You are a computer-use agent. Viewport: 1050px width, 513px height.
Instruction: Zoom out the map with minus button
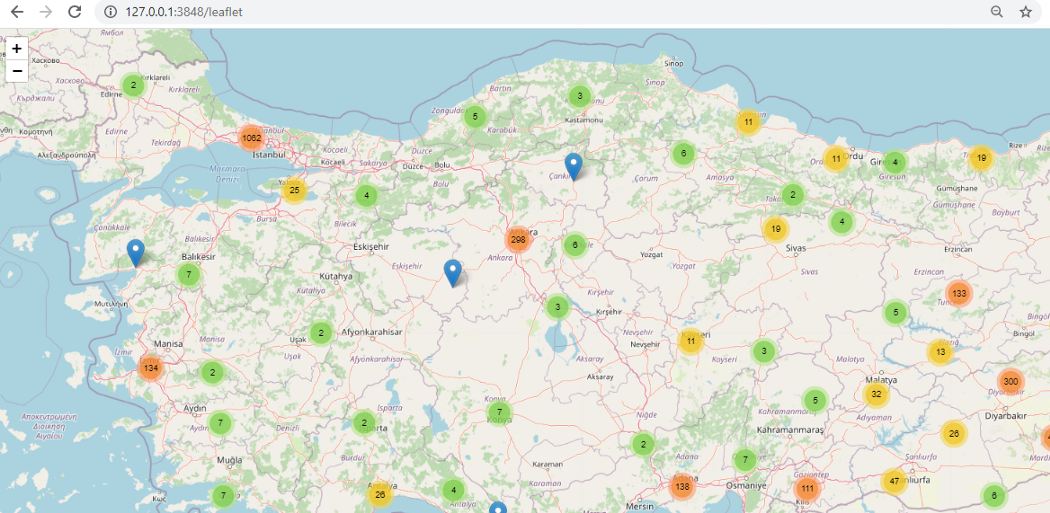[17, 71]
